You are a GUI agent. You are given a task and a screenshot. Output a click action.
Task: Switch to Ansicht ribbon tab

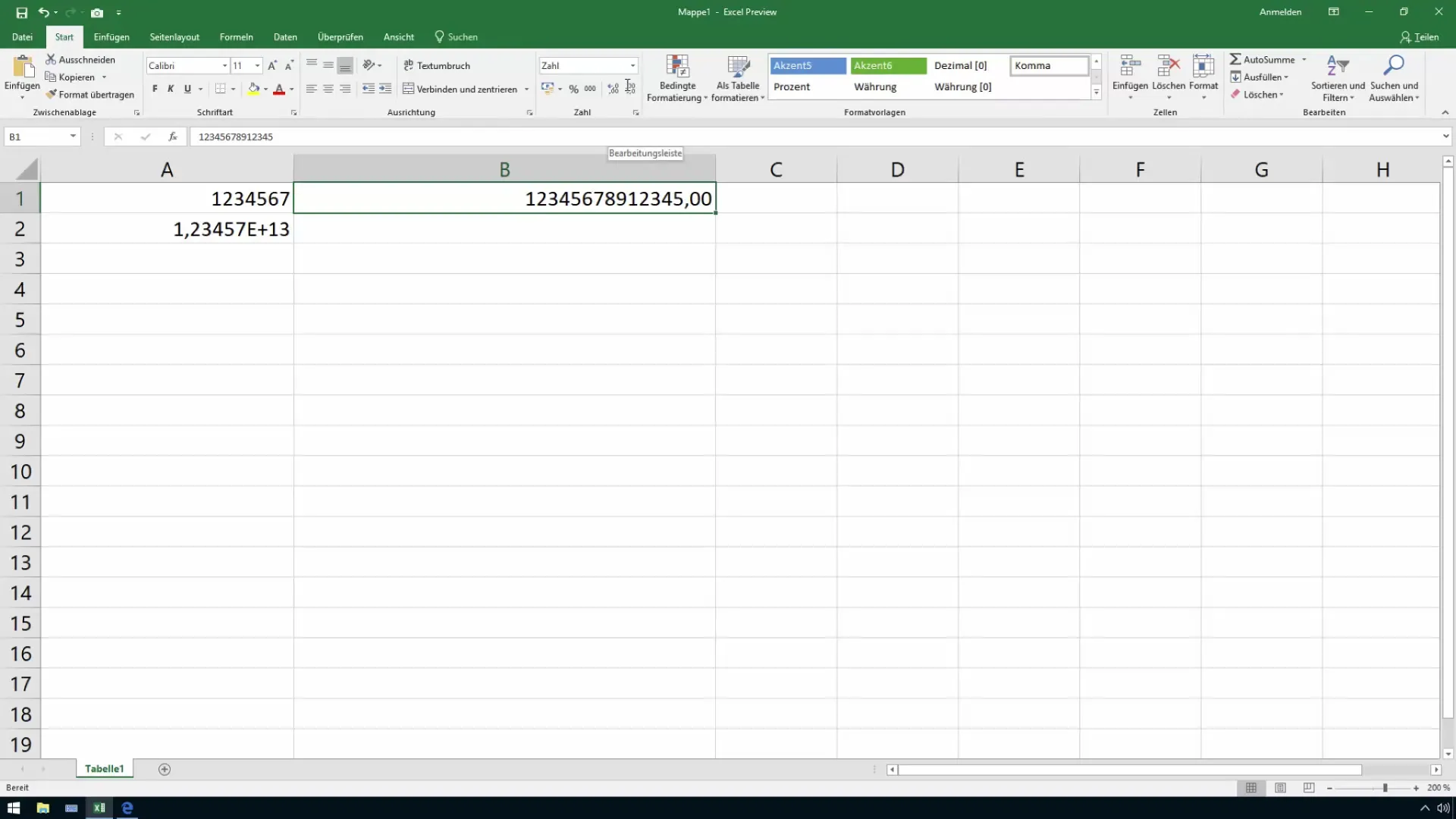pos(399,36)
